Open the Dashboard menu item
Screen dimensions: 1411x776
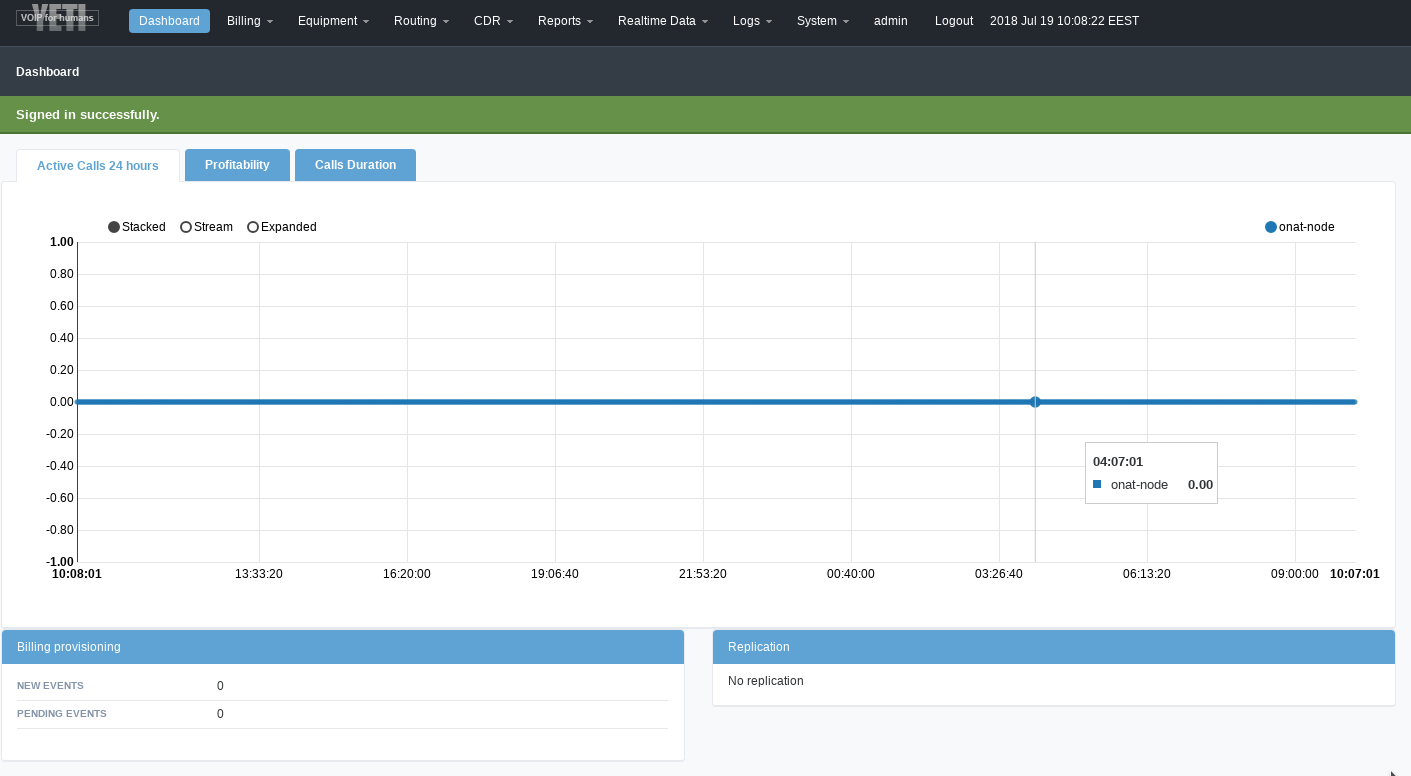pos(169,21)
